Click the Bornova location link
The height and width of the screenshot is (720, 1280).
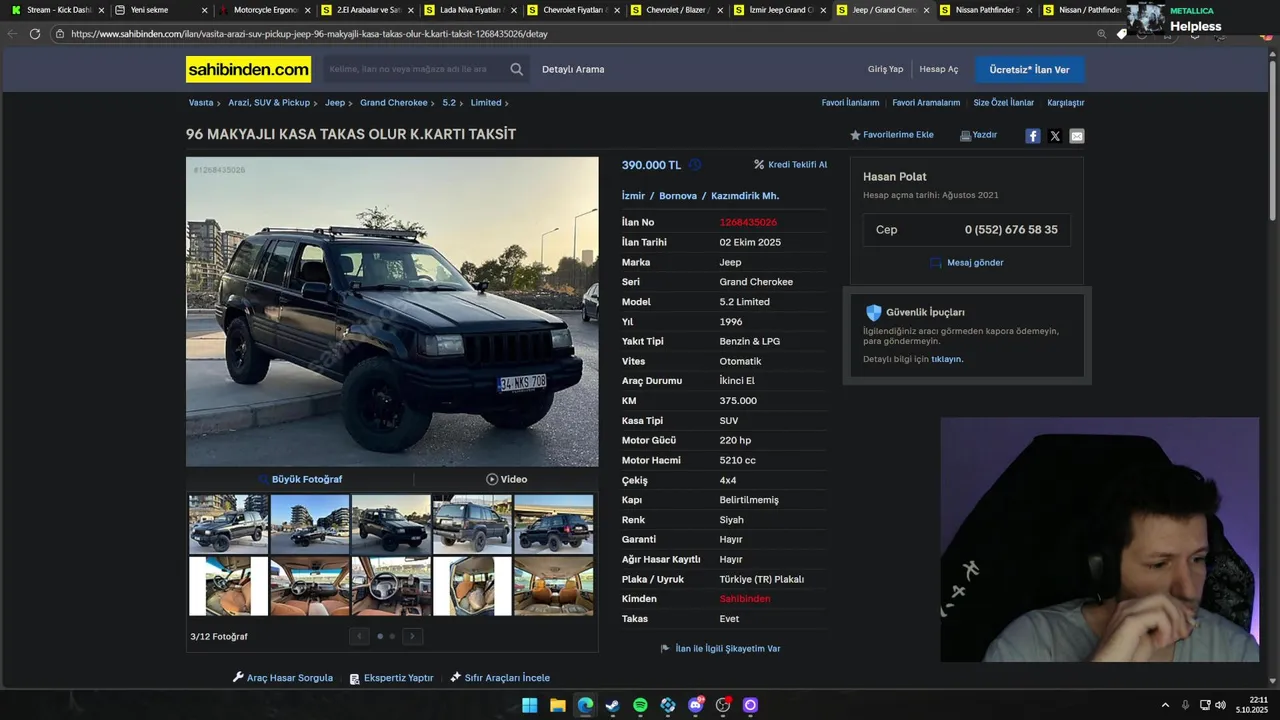click(x=678, y=196)
